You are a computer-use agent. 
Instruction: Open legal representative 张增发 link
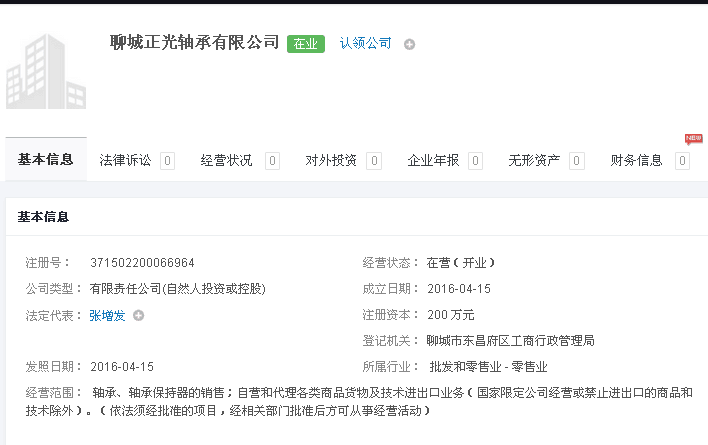coord(107,316)
